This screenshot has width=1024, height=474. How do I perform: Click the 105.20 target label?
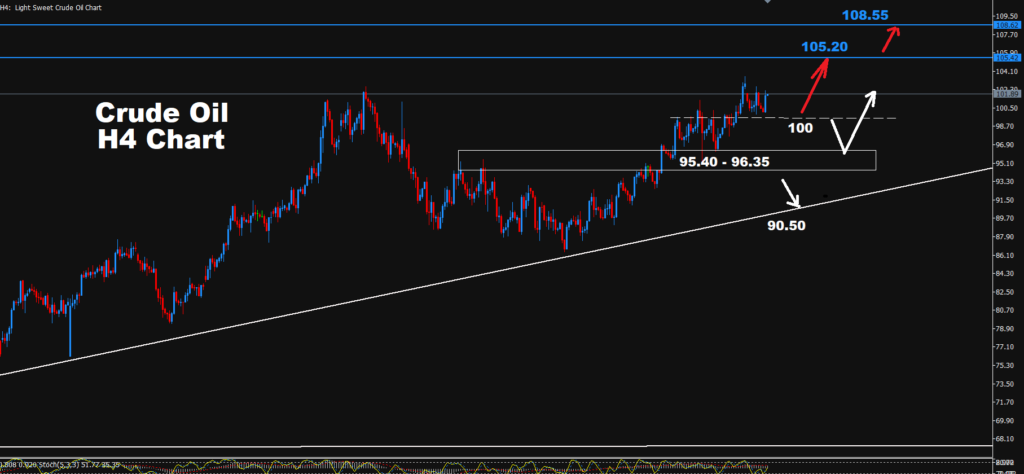pyautogui.click(x=825, y=46)
